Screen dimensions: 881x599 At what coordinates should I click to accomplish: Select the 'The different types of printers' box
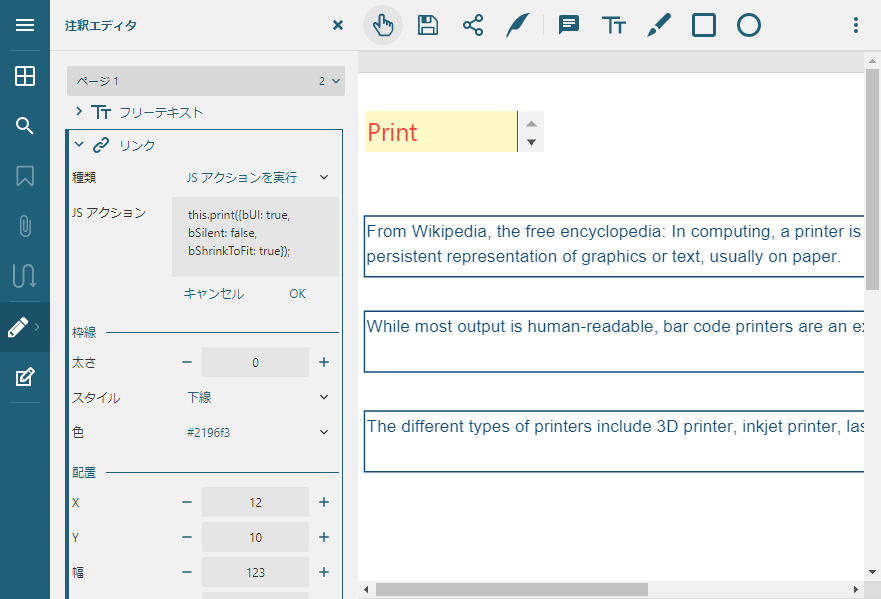(614, 441)
